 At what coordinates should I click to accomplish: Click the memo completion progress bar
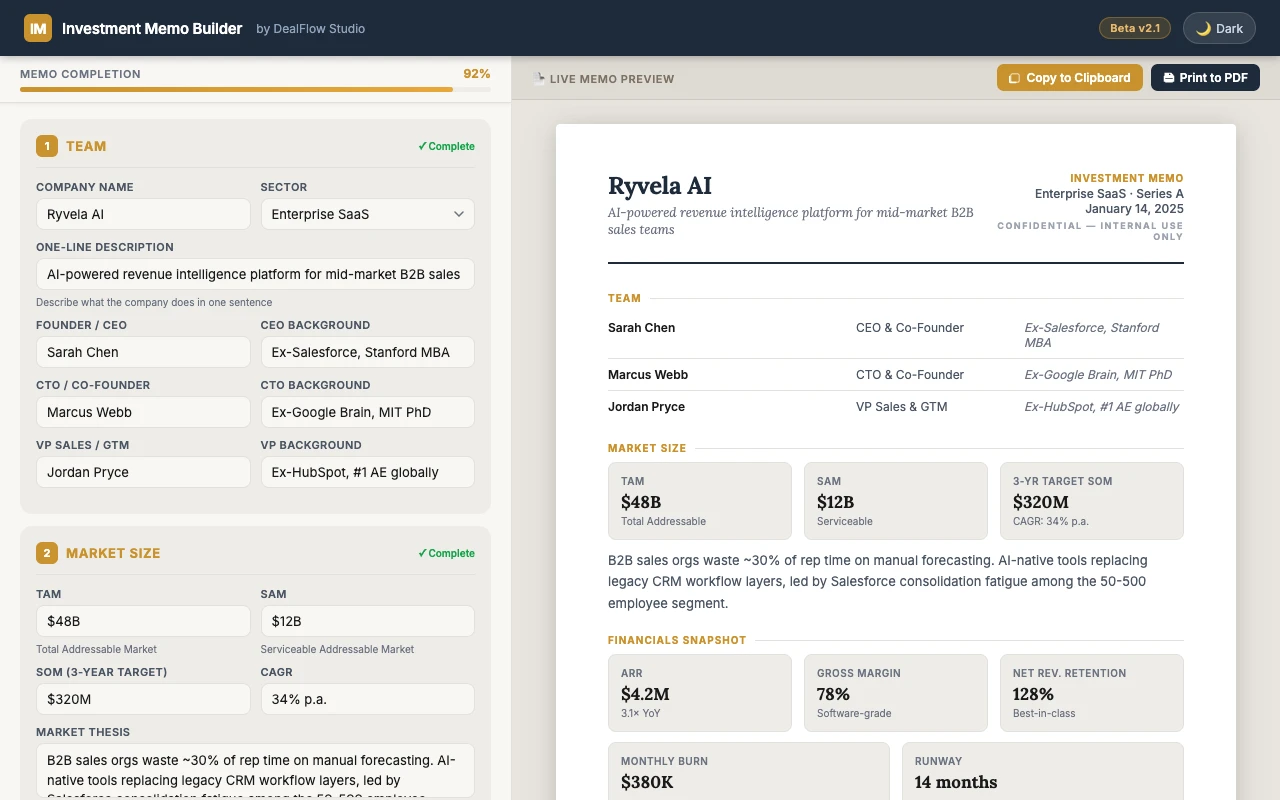coord(255,89)
